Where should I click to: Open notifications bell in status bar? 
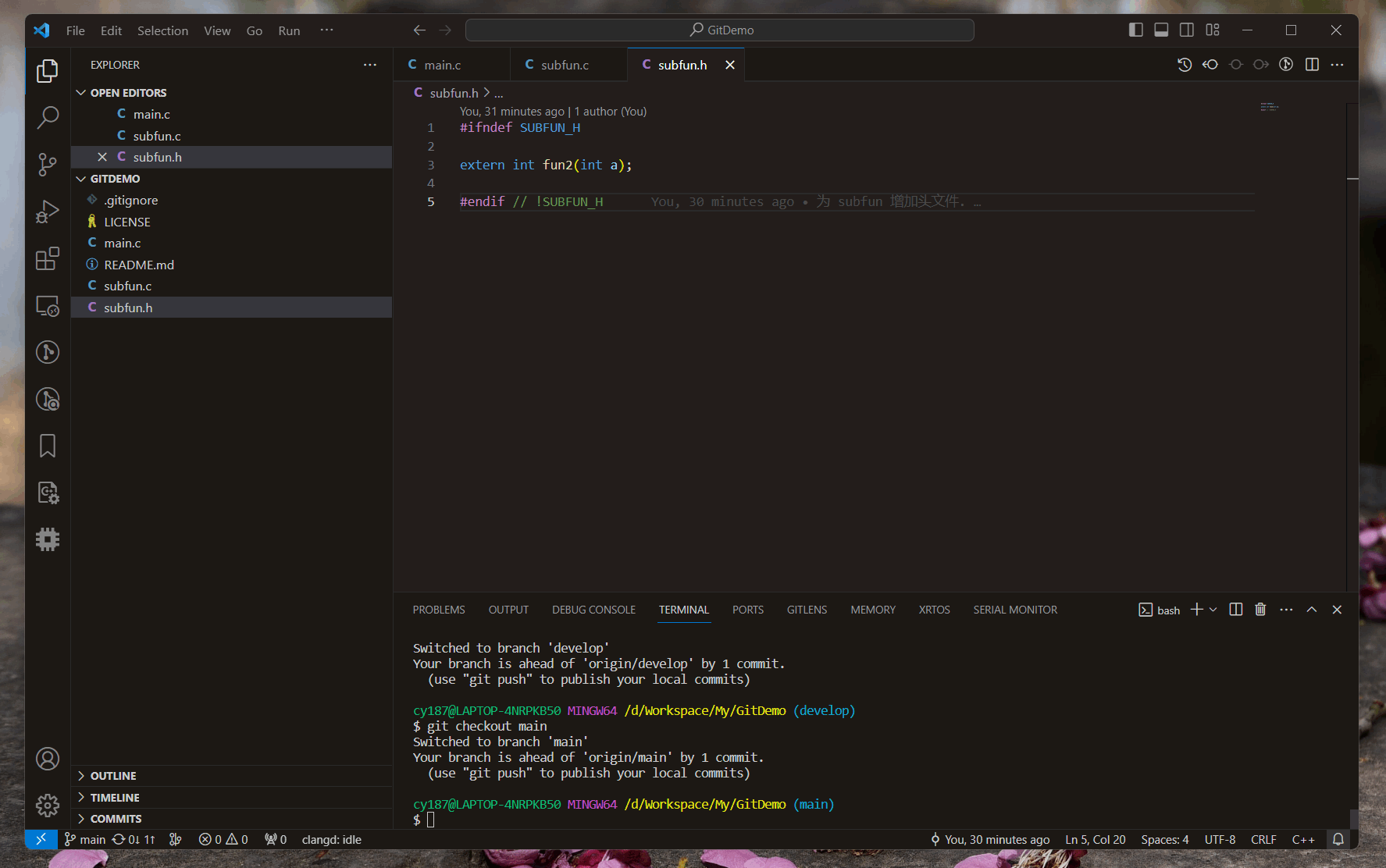[1338, 840]
